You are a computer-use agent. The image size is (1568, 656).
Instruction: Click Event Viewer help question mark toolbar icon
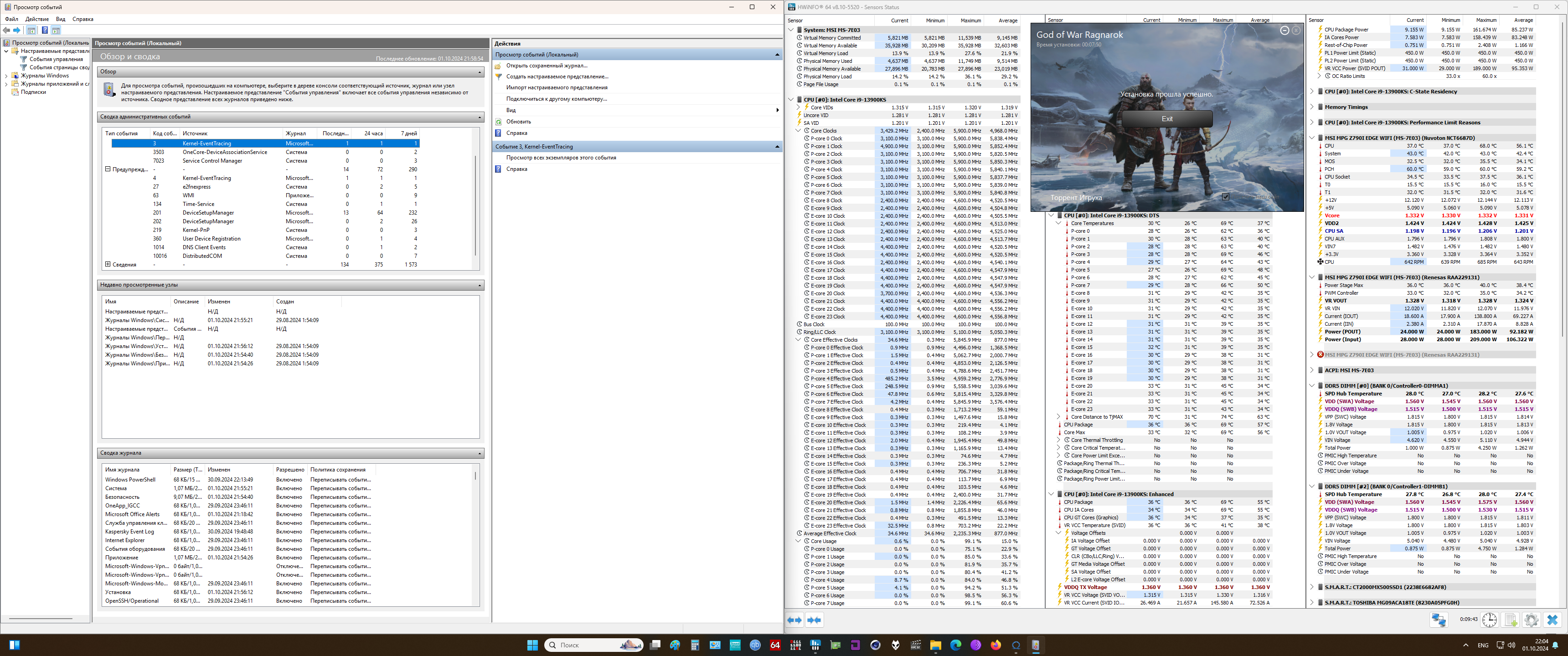click(x=44, y=31)
